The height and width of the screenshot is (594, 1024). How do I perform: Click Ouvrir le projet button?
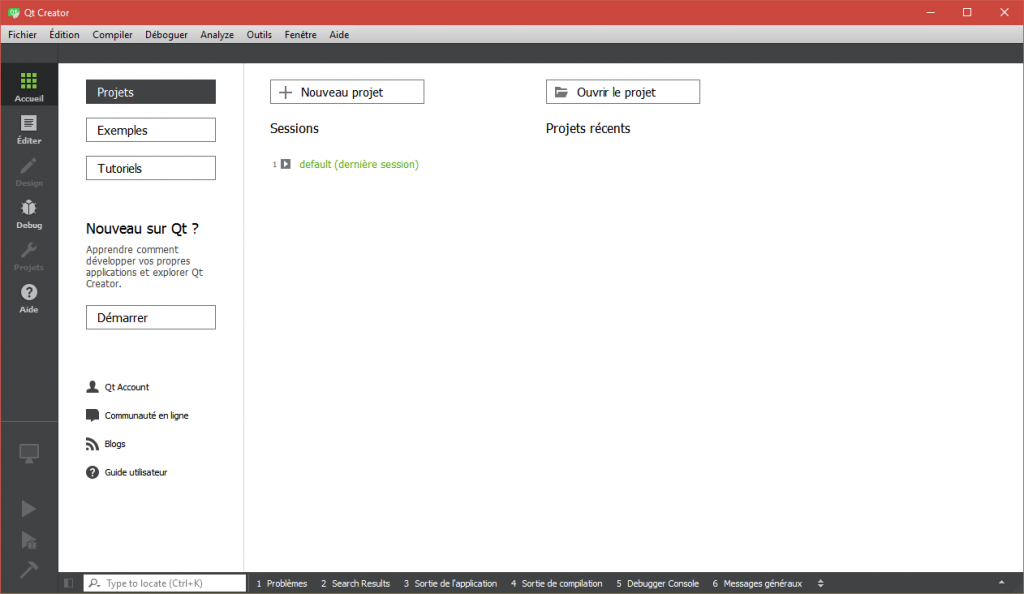(x=622, y=92)
